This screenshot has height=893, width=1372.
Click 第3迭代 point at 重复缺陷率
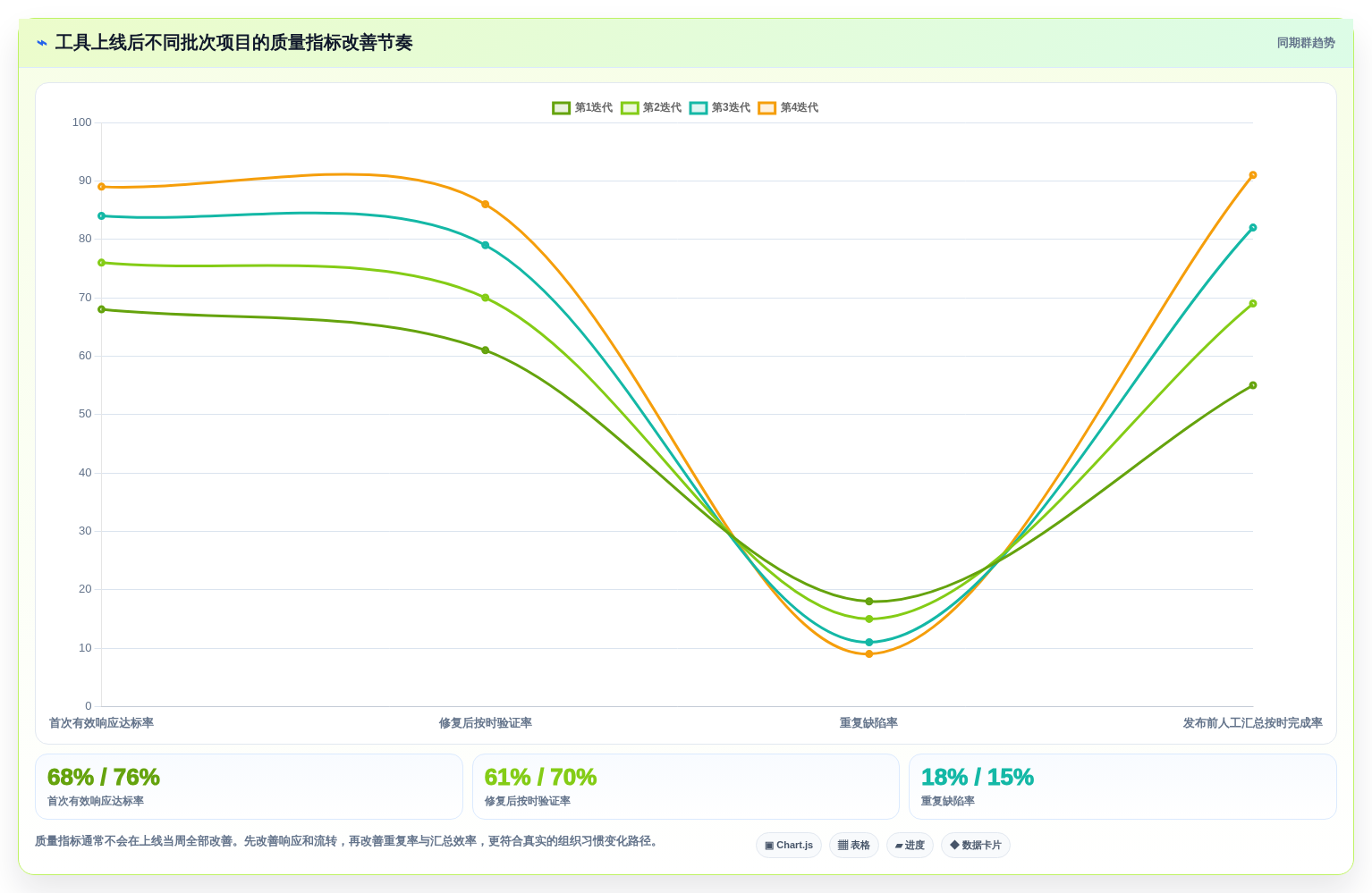point(869,643)
